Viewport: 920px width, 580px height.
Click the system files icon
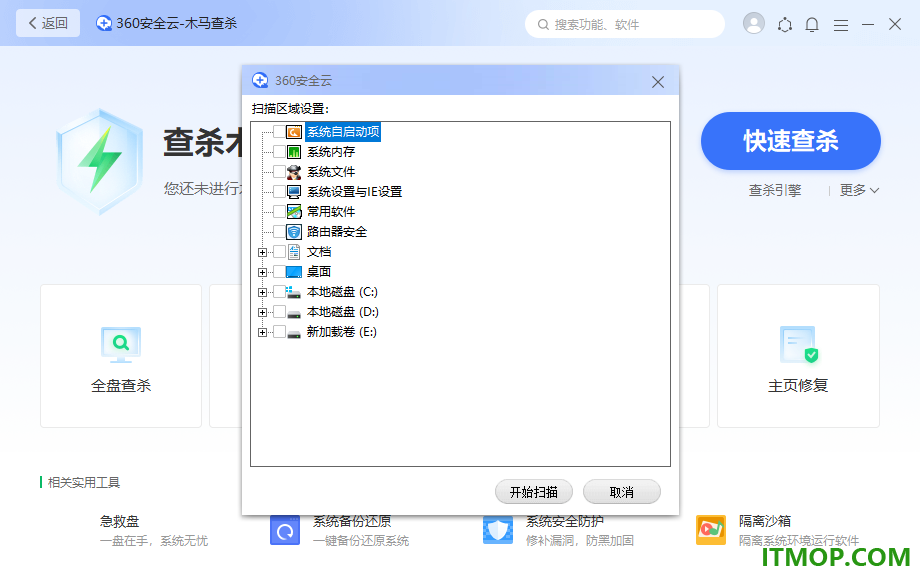(294, 172)
